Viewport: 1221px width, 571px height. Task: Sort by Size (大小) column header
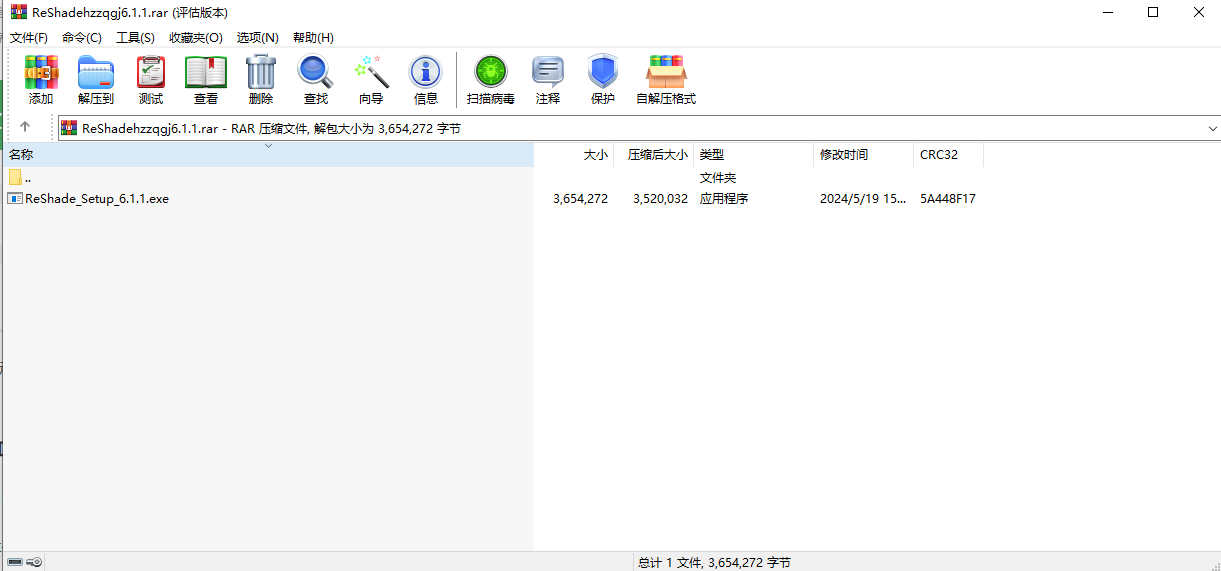[573, 155]
